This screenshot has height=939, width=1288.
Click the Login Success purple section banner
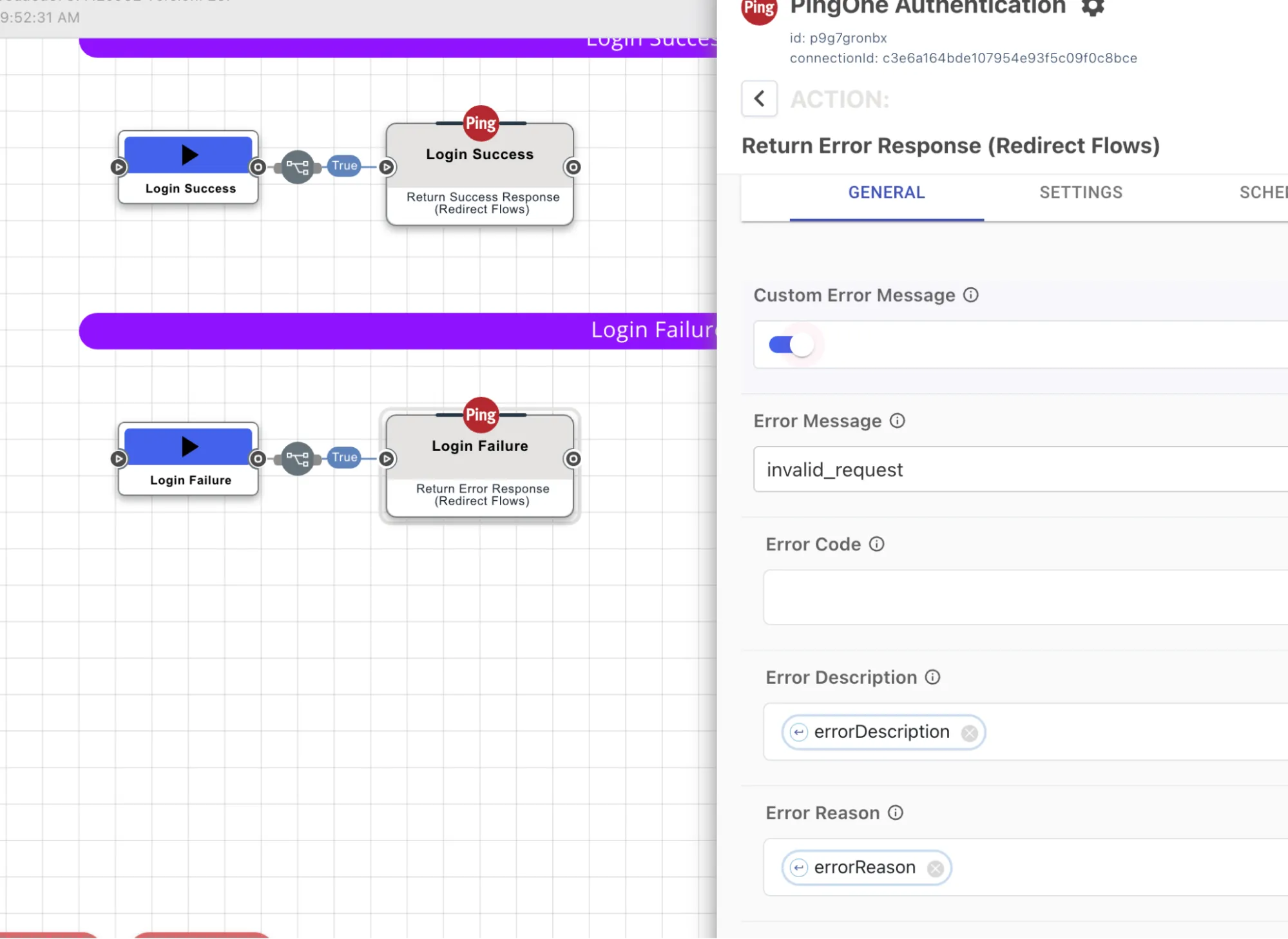tap(398, 46)
